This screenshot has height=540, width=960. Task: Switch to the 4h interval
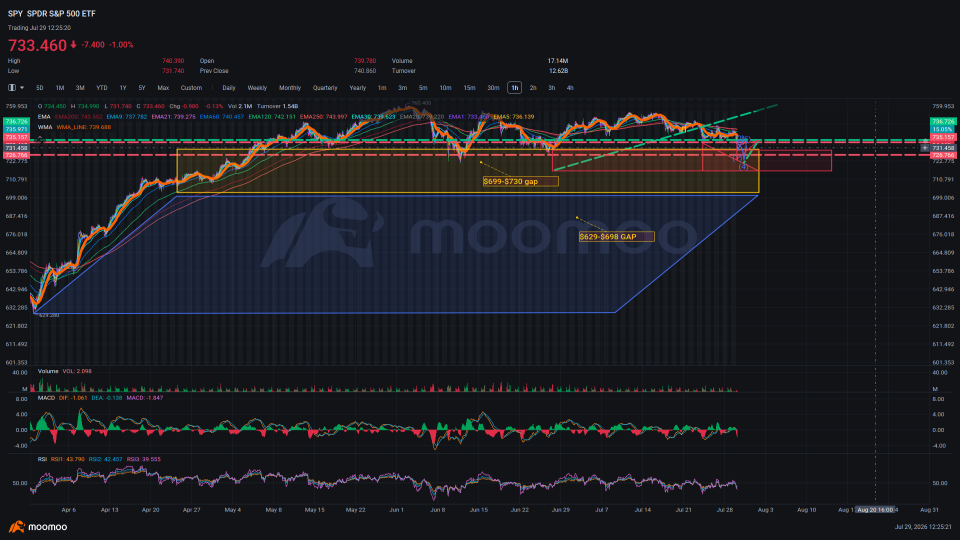(570, 88)
